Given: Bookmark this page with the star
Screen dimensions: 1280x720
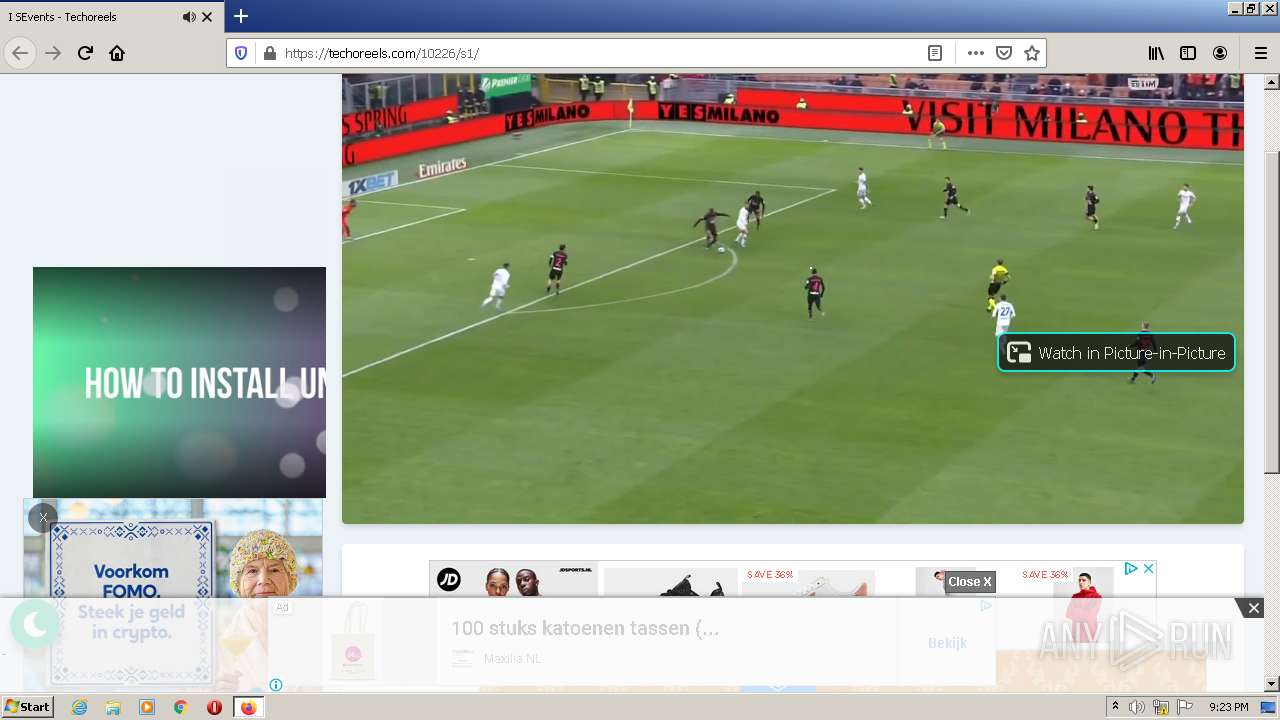Looking at the screenshot, I should pyautogui.click(x=1032, y=53).
